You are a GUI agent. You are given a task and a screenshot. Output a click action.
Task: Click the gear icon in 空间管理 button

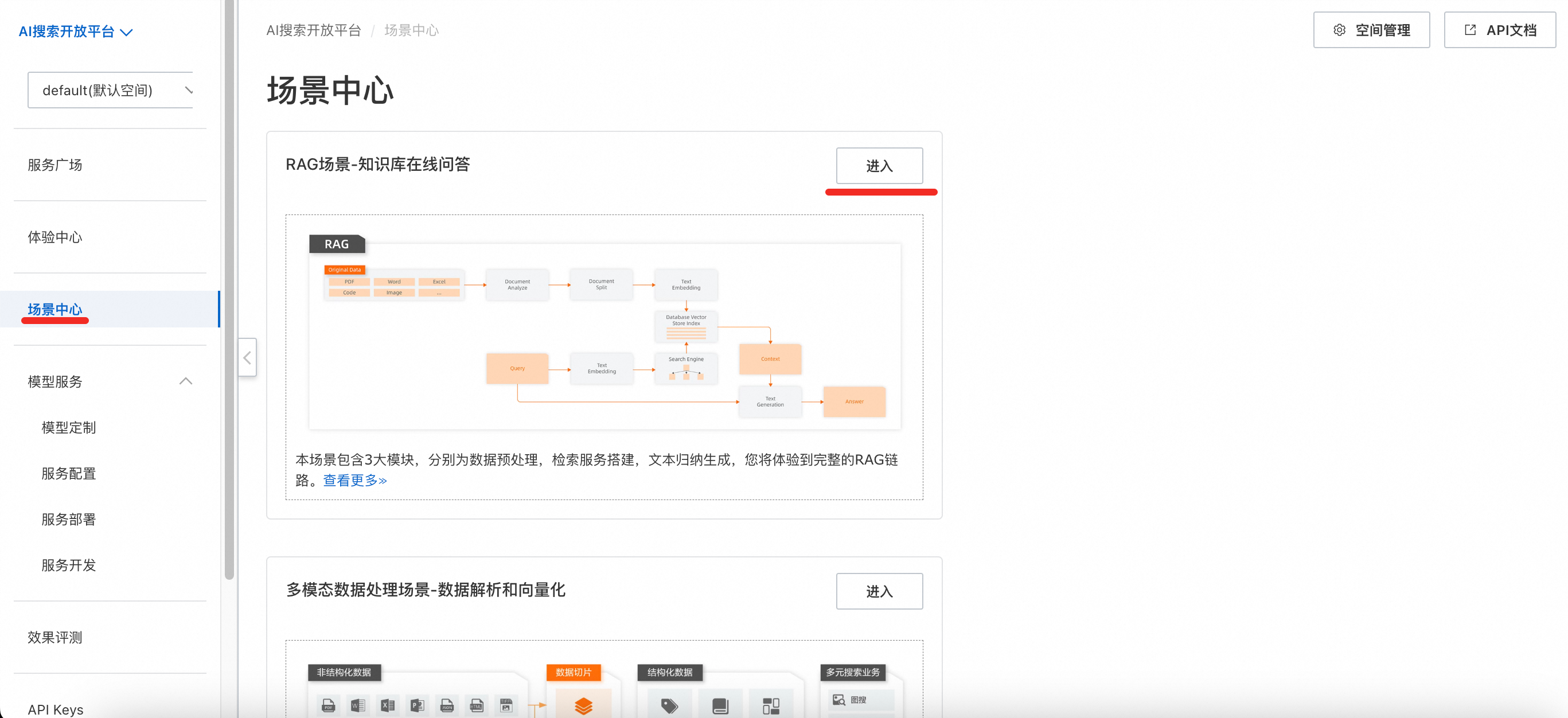(1339, 30)
